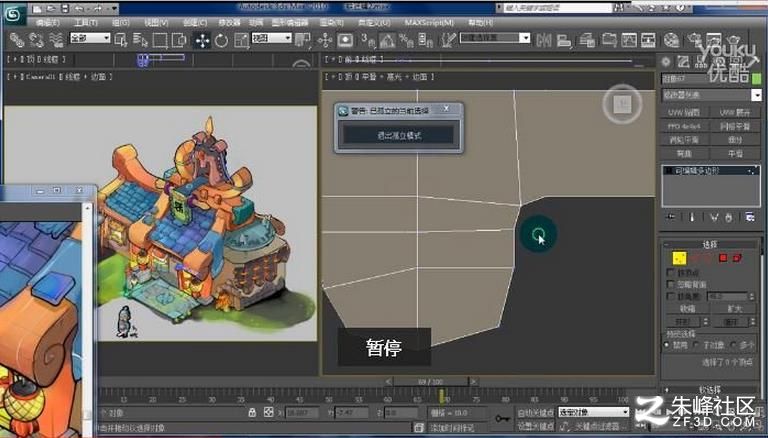Screen dimensions: 768x438
Task: Click the Align tool icon
Action: tap(564, 40)
